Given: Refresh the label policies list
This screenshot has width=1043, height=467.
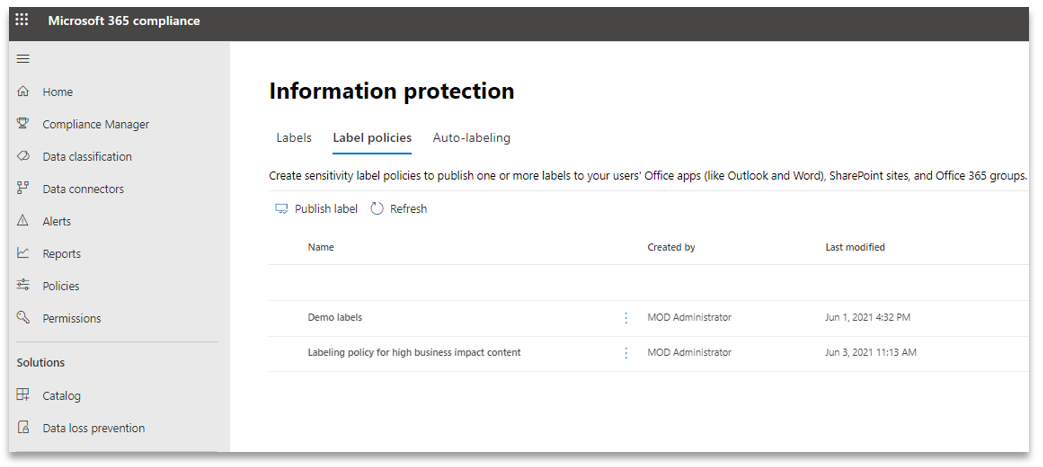Looking at the screenshot, I should [x=398, y=209].
